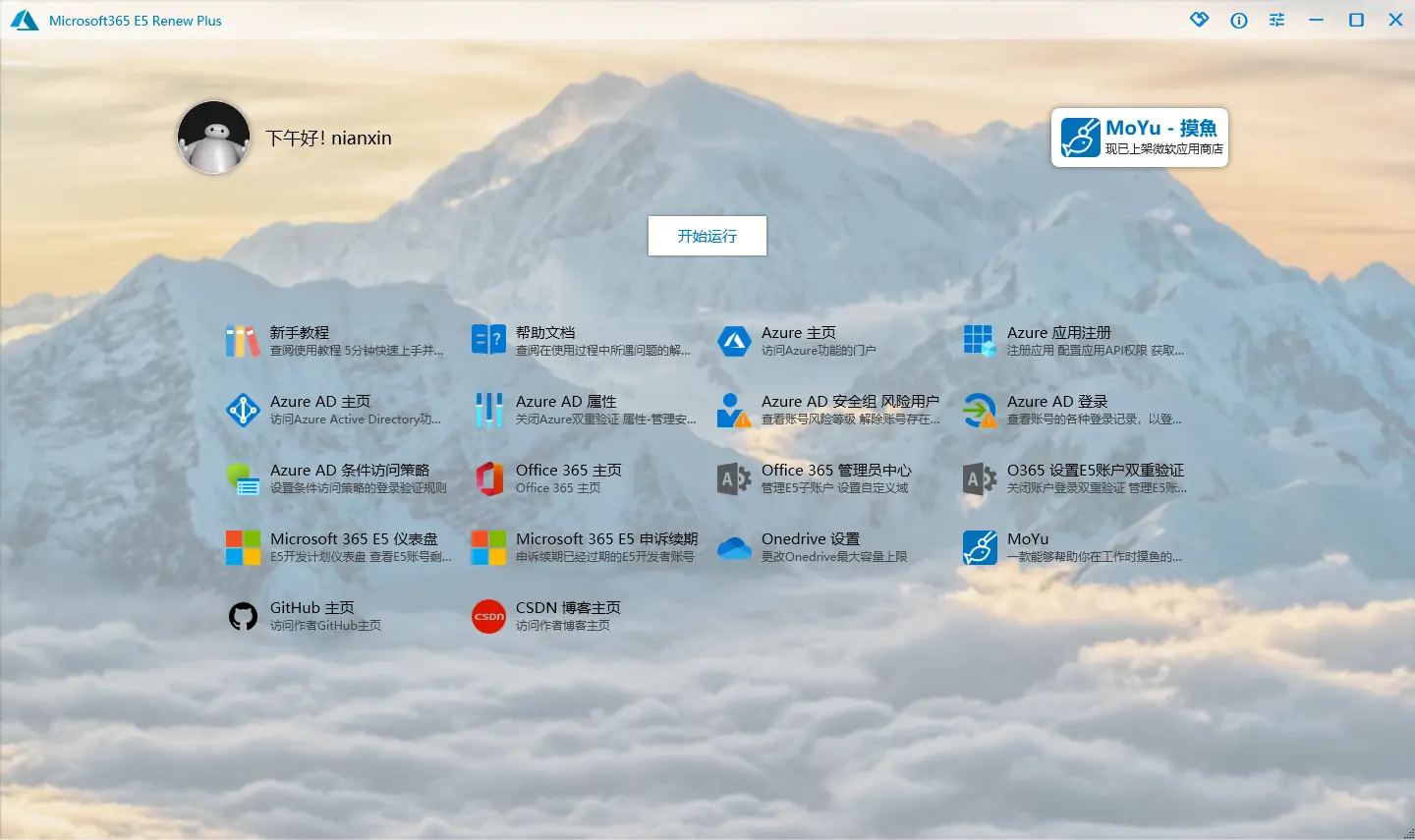Open the MoYu - 摸鱼 store banner
The height and width of the screenshot is (840, 1415).
tap(1140, 138)
